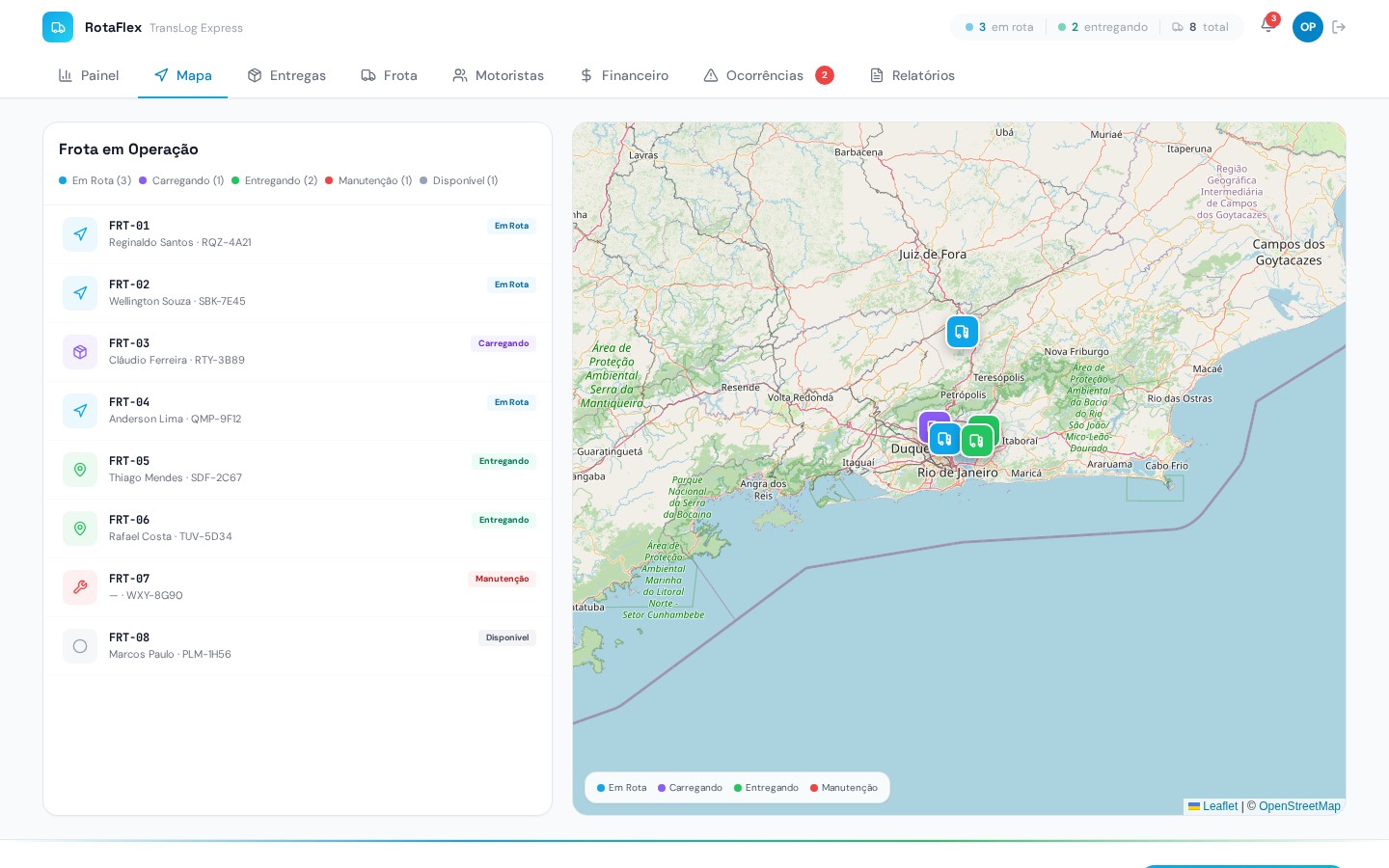1389x868 pixels.
Task: Click the navigation arrow icon on FRT-01
Action: pos(80,234)
